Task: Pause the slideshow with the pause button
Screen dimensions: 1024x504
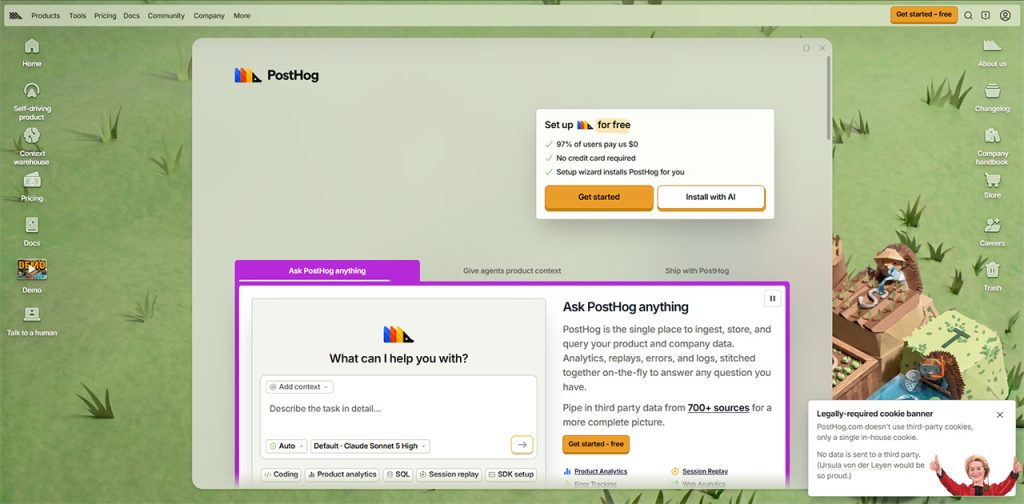Action: (772, 298)
